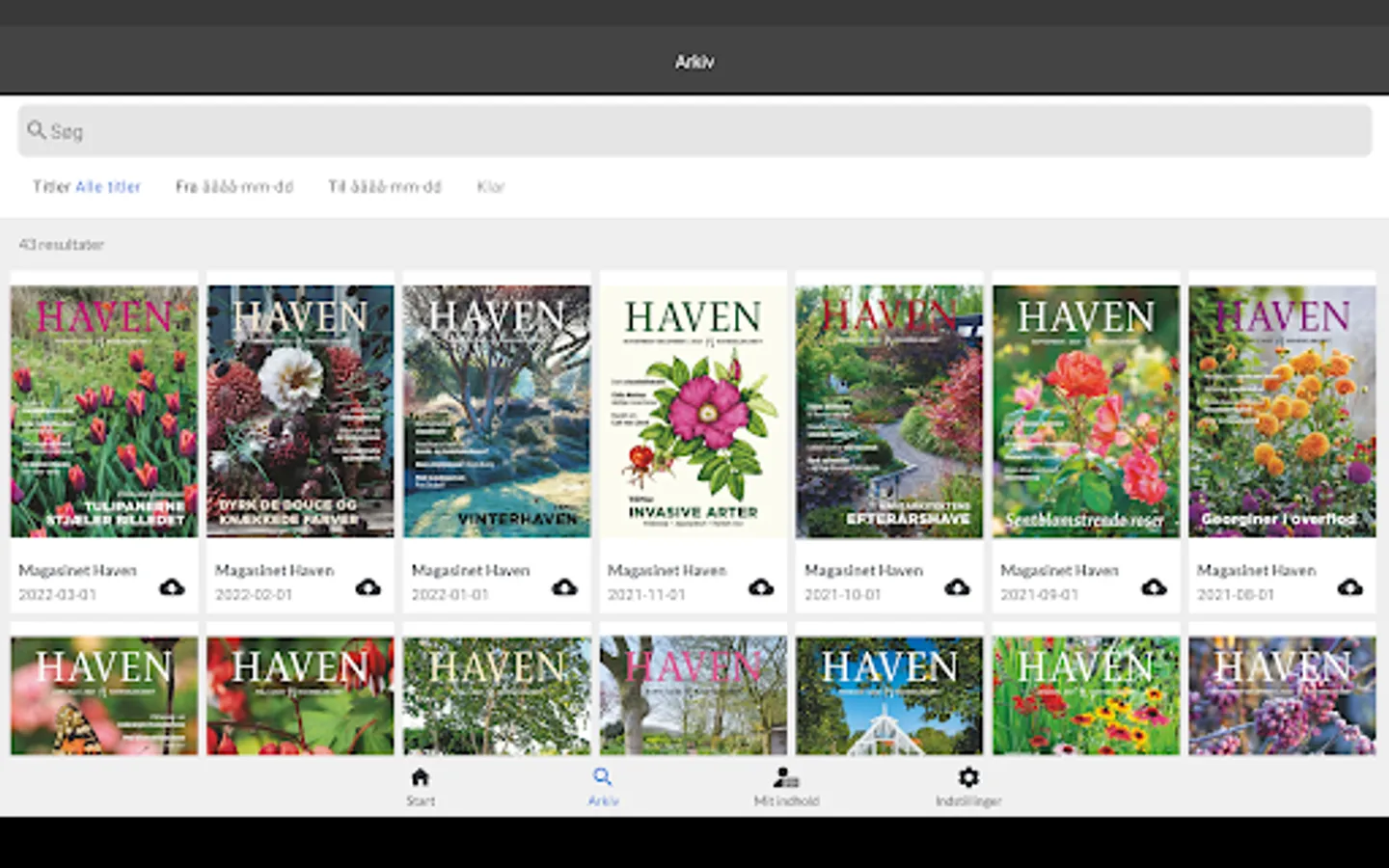This screenshot has width=1389, height=868.
Task: Open the Invasive Arter cover issue
Action: 694,412
